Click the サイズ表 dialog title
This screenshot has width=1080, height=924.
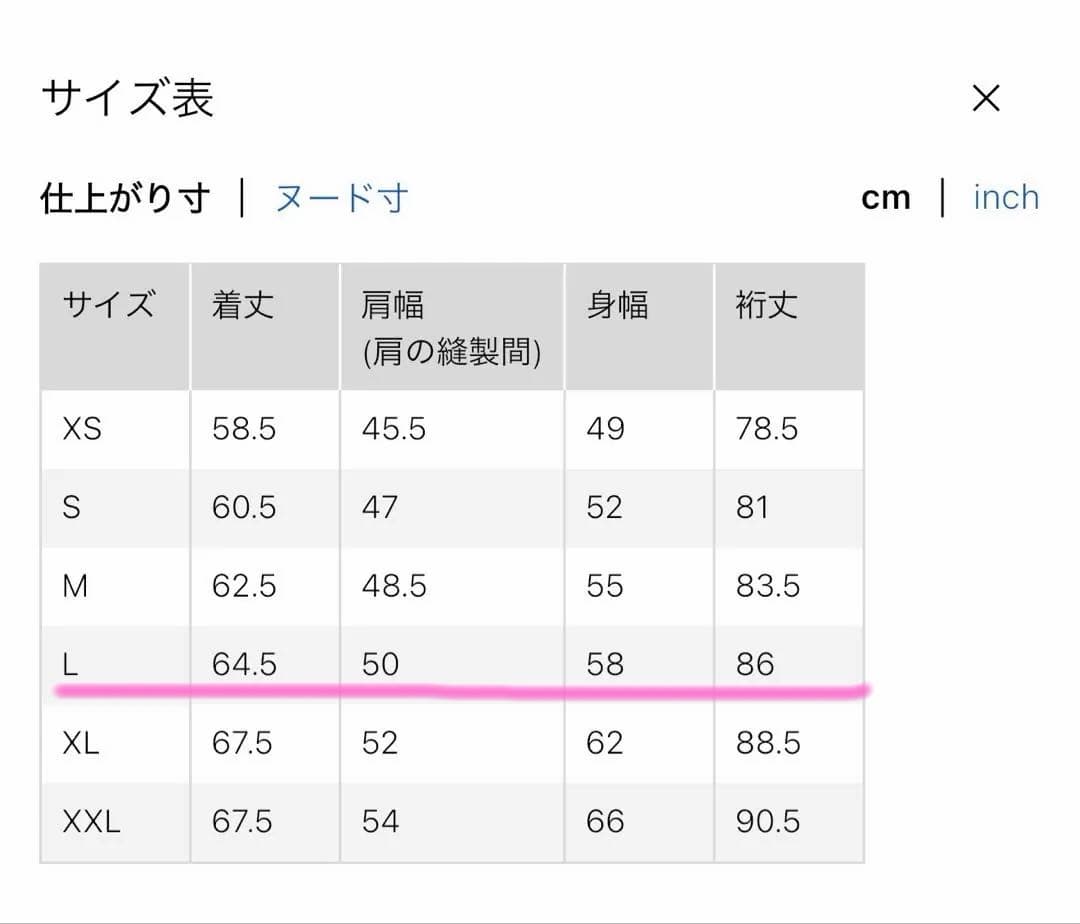coord(126,97)
